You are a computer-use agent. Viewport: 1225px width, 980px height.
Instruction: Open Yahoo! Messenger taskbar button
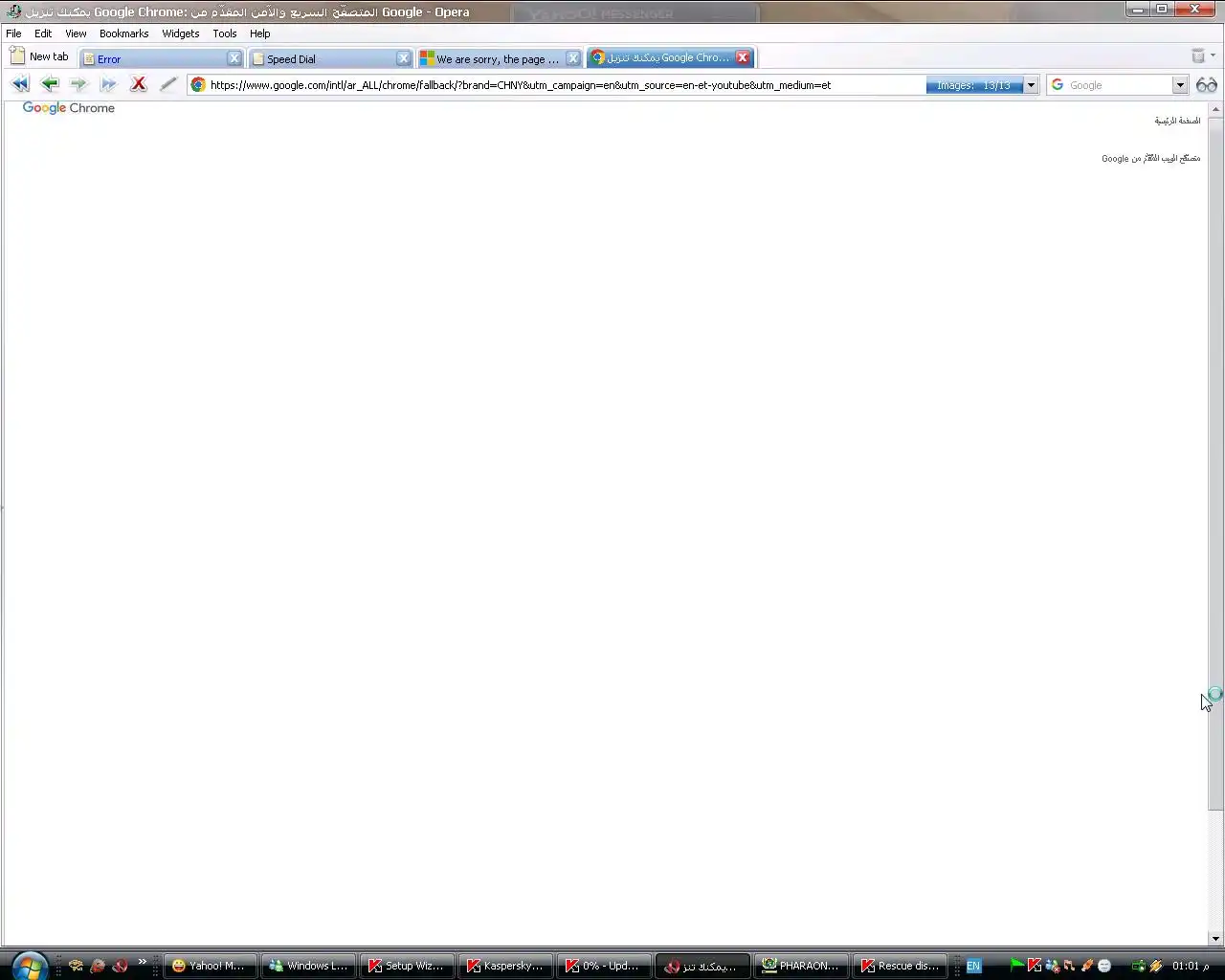211,966
